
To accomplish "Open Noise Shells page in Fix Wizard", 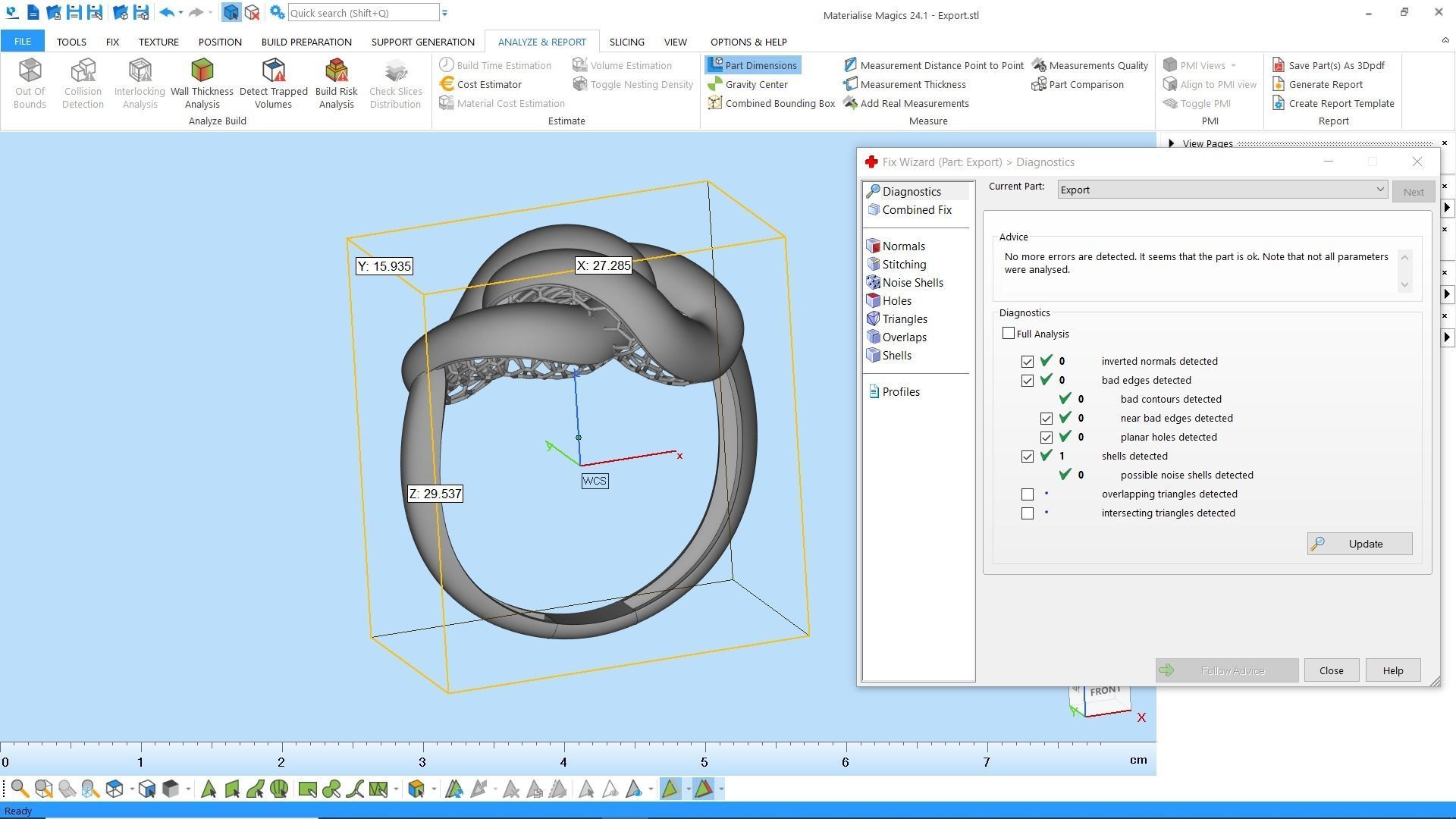I will [905, 283].
